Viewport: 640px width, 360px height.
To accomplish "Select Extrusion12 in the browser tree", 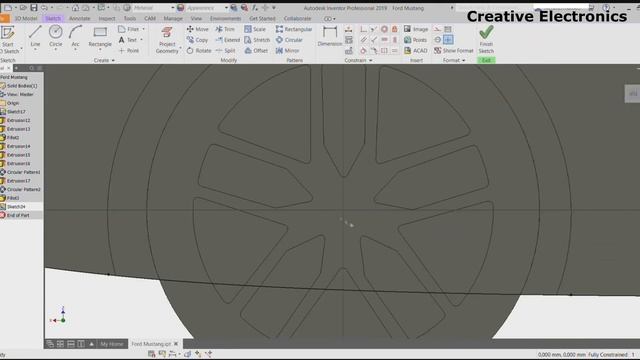I will click(x=18, y=120).
